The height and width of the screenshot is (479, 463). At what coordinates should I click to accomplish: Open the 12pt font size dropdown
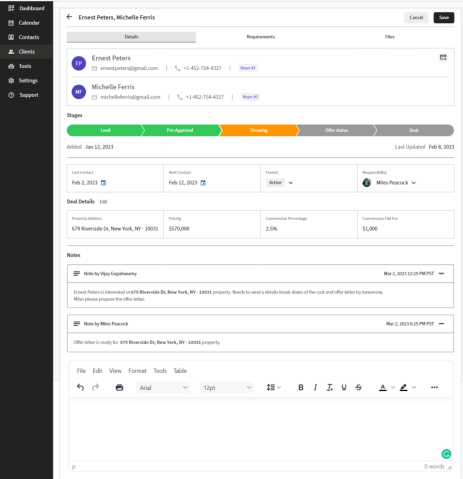(x=227, y=387)
